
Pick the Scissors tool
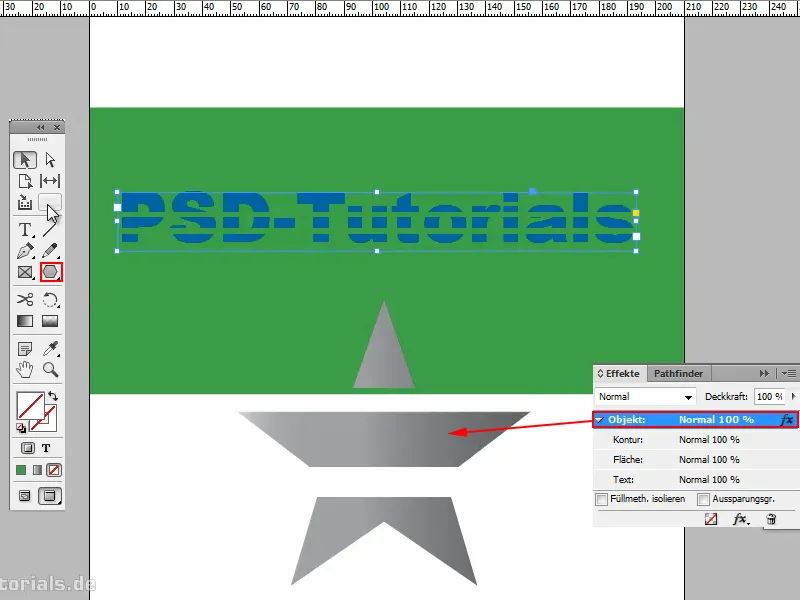coord(24,299)
